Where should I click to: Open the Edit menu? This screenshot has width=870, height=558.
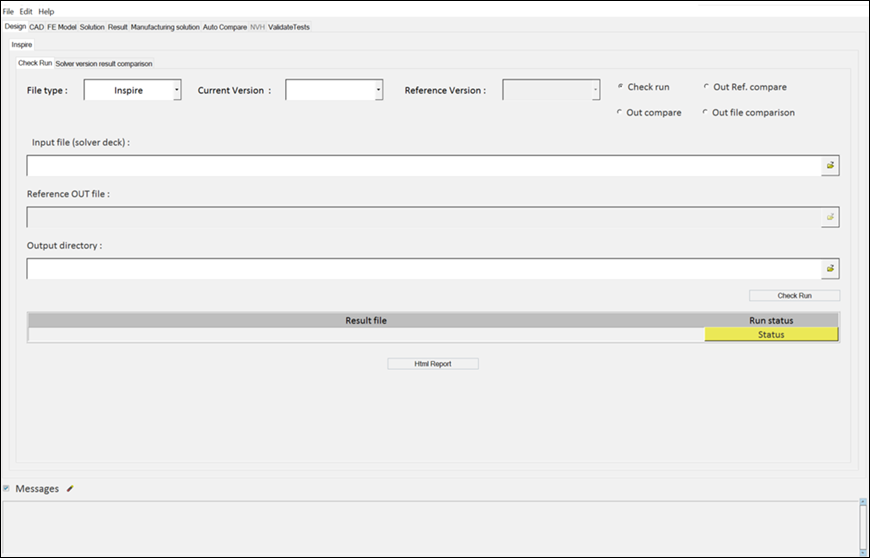coord(26,11)
